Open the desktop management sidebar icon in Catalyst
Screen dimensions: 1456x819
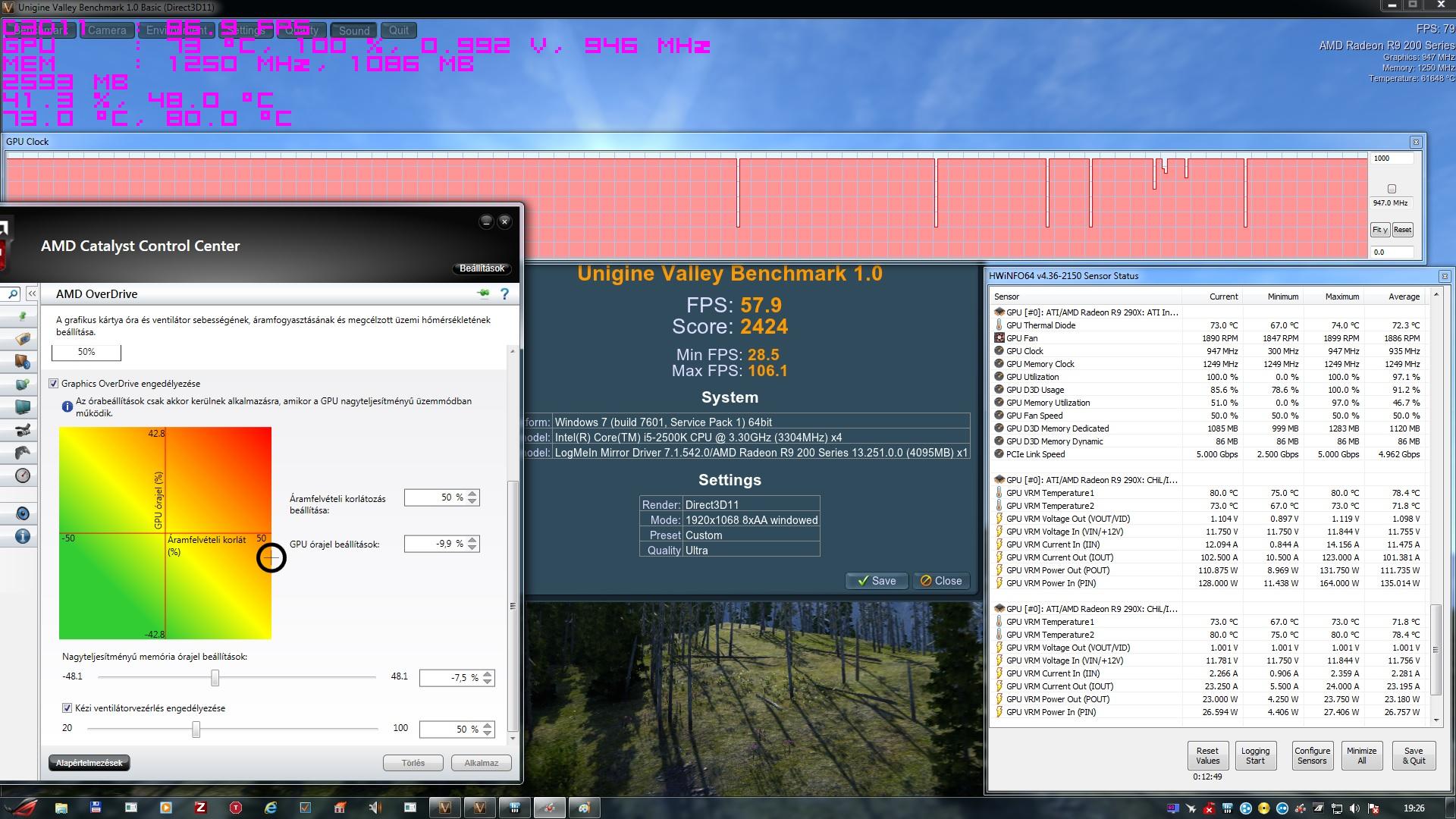pyautogui.click(x=23, y=361)
